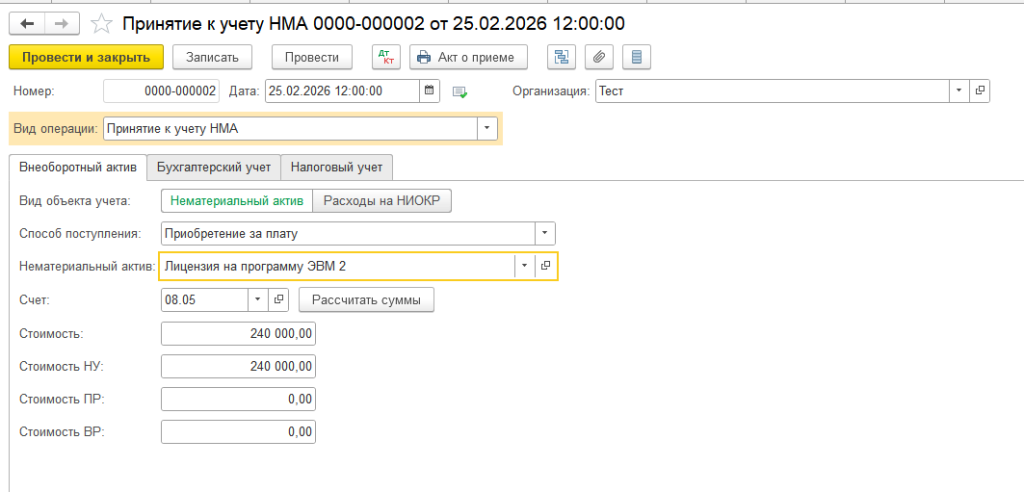This screenshot has height=492, width=1024.
Task: Post the document with Провести
Action: click(312, 57)
